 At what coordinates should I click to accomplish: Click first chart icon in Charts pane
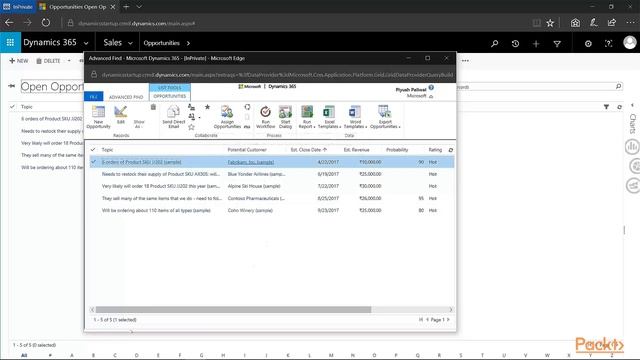pos(632,147)
